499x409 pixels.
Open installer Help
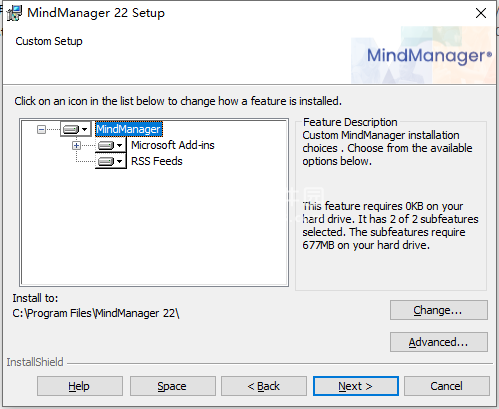point(80,386)
